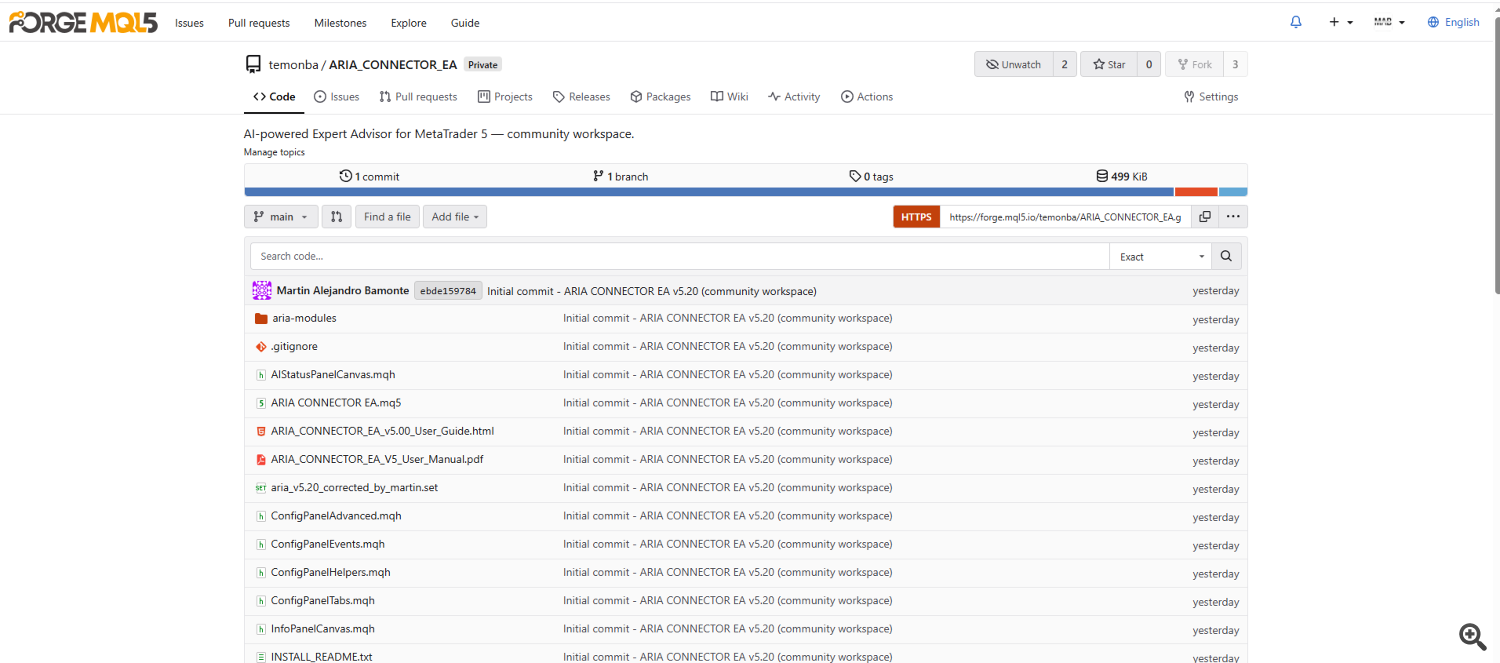
Task: Switch to the Packages tab
Action: click(x=660, y=97)
